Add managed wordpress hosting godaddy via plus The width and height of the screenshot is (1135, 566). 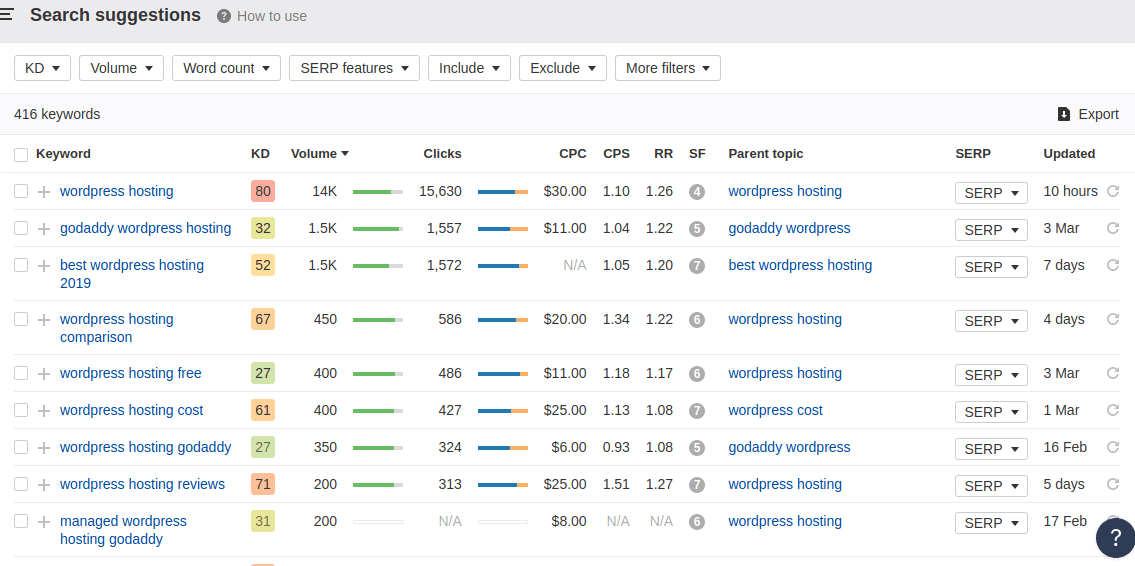click(44, 522)
